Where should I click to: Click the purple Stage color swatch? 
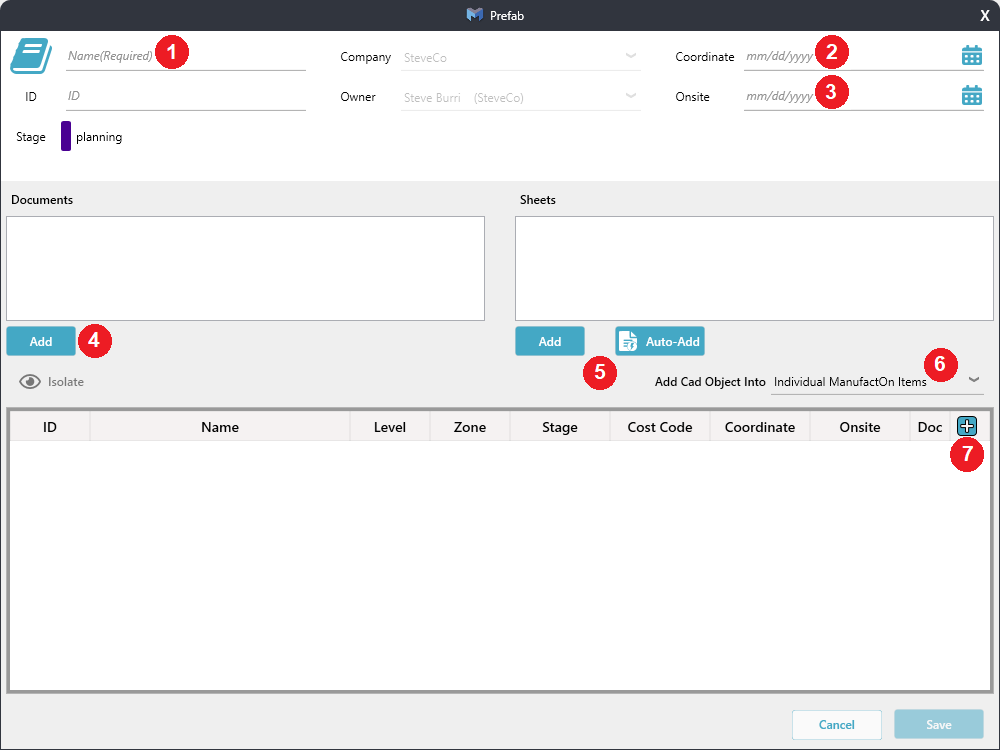click(x=66, y=136)
